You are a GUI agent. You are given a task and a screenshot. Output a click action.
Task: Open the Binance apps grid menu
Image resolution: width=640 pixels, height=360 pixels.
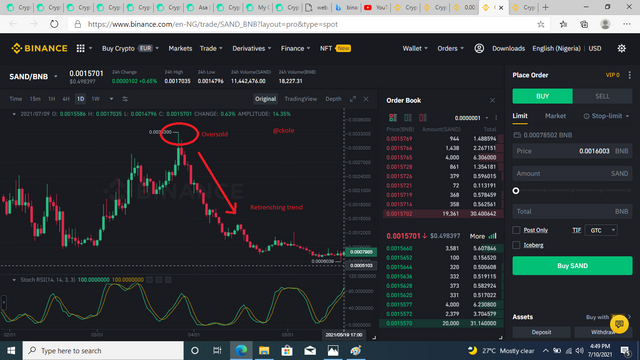[80, 48]
